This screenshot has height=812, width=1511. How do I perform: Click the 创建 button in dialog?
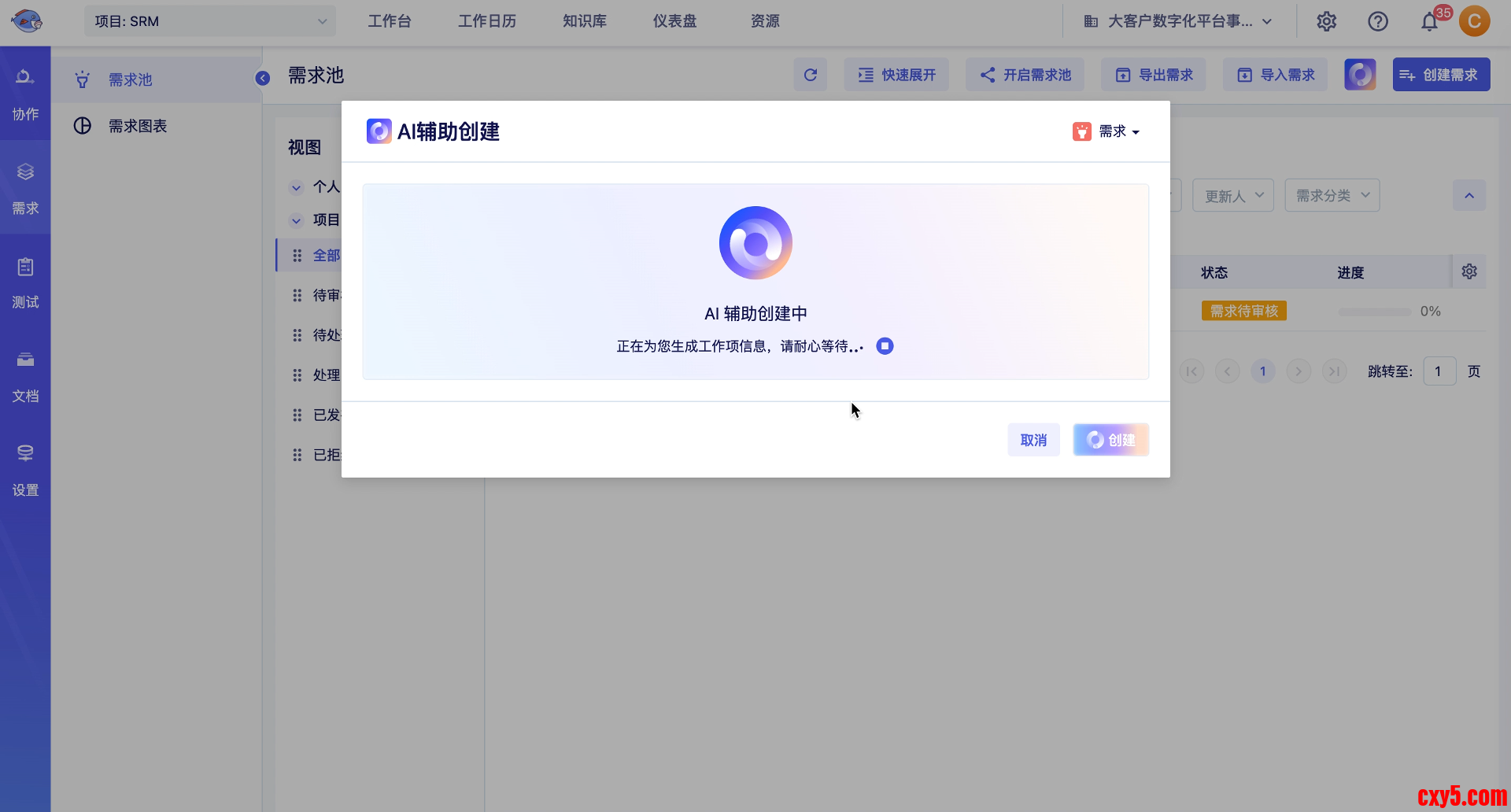tap(1111, 440)
